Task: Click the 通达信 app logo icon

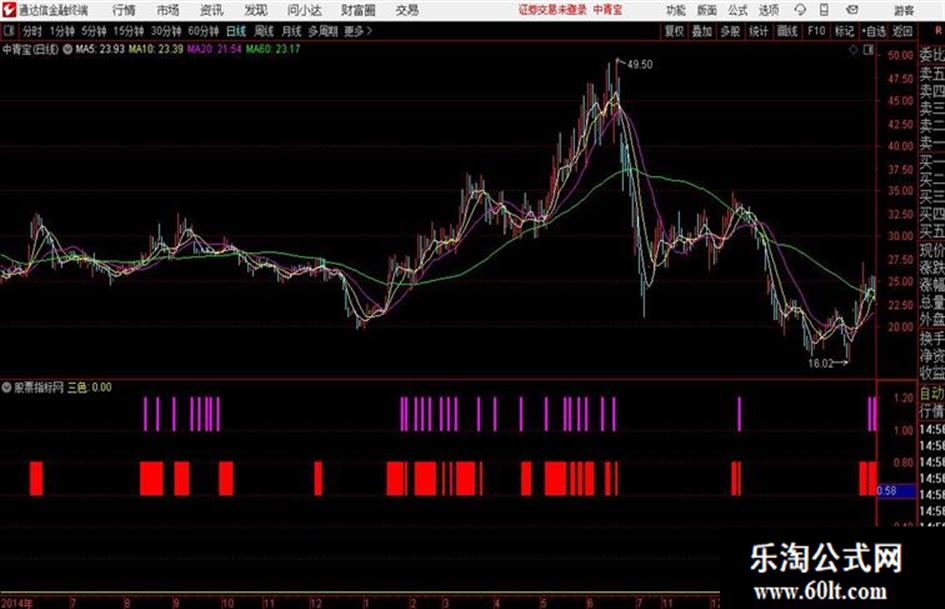Action: [8, 10]
